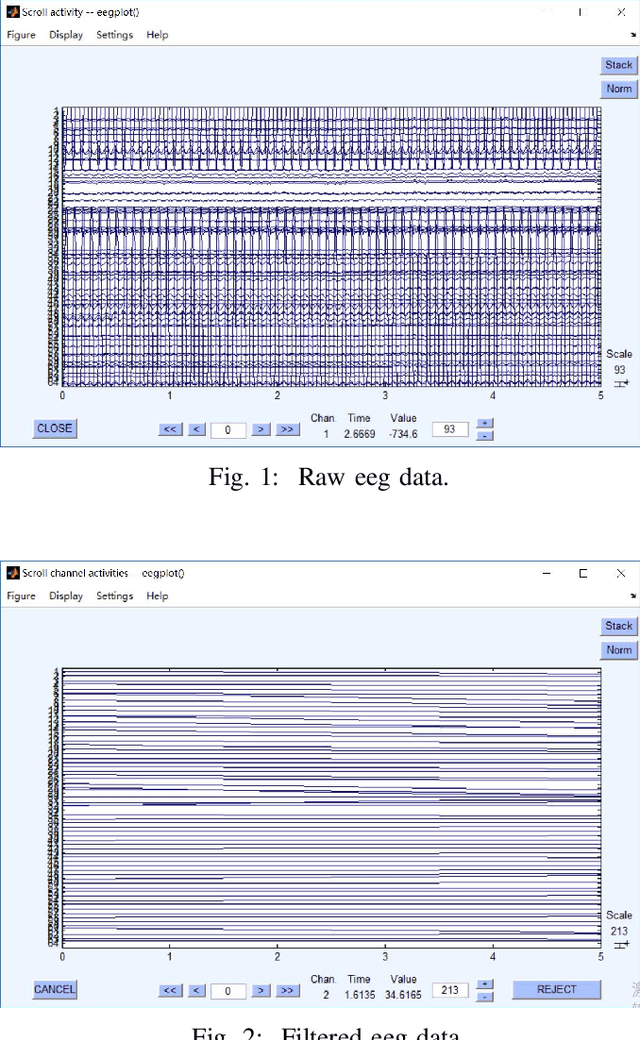Open Help menu in Scroll channel activities window
The width and height of the screenshot is (640, 1040).
157,596
